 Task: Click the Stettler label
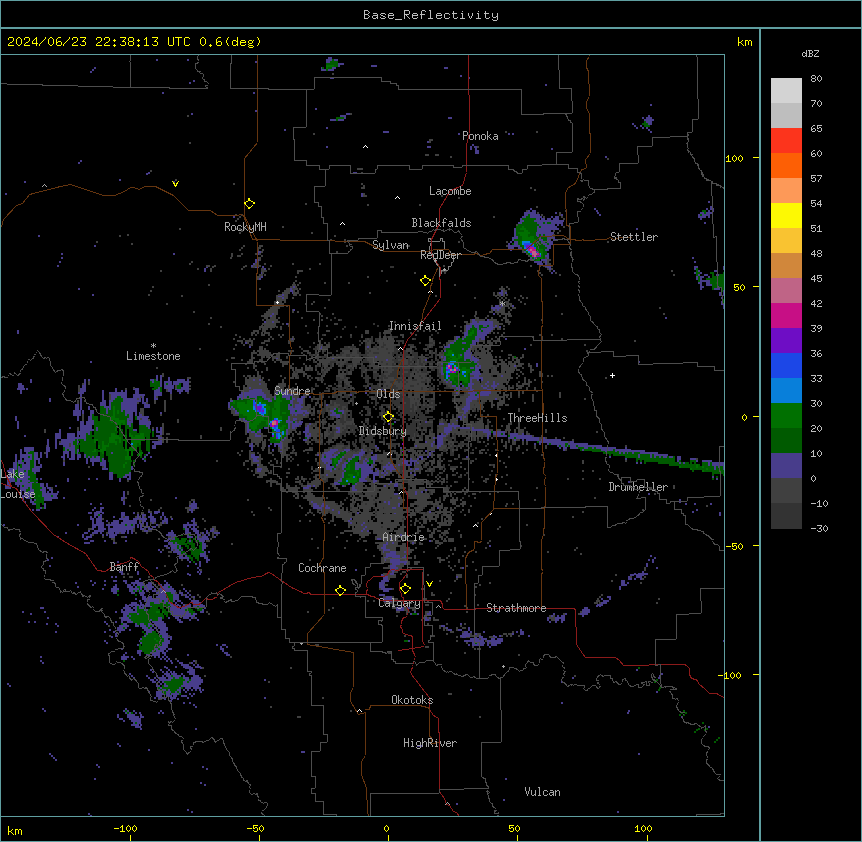[x=633, y=237]
